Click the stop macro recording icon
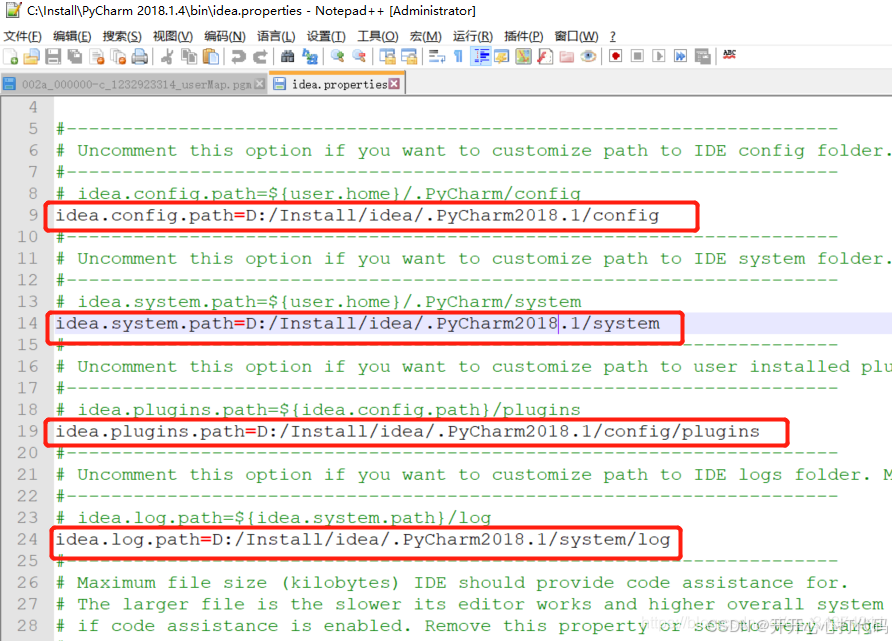This screenshot has width=892, height=641. (637, 56)
